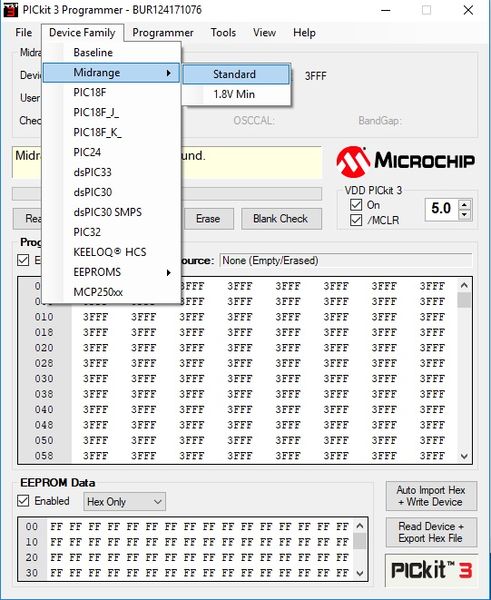The width and height of the screenshot is (491, 600).
Task: Open the Hex Only dropdown
Action: [x=124, y=502]
